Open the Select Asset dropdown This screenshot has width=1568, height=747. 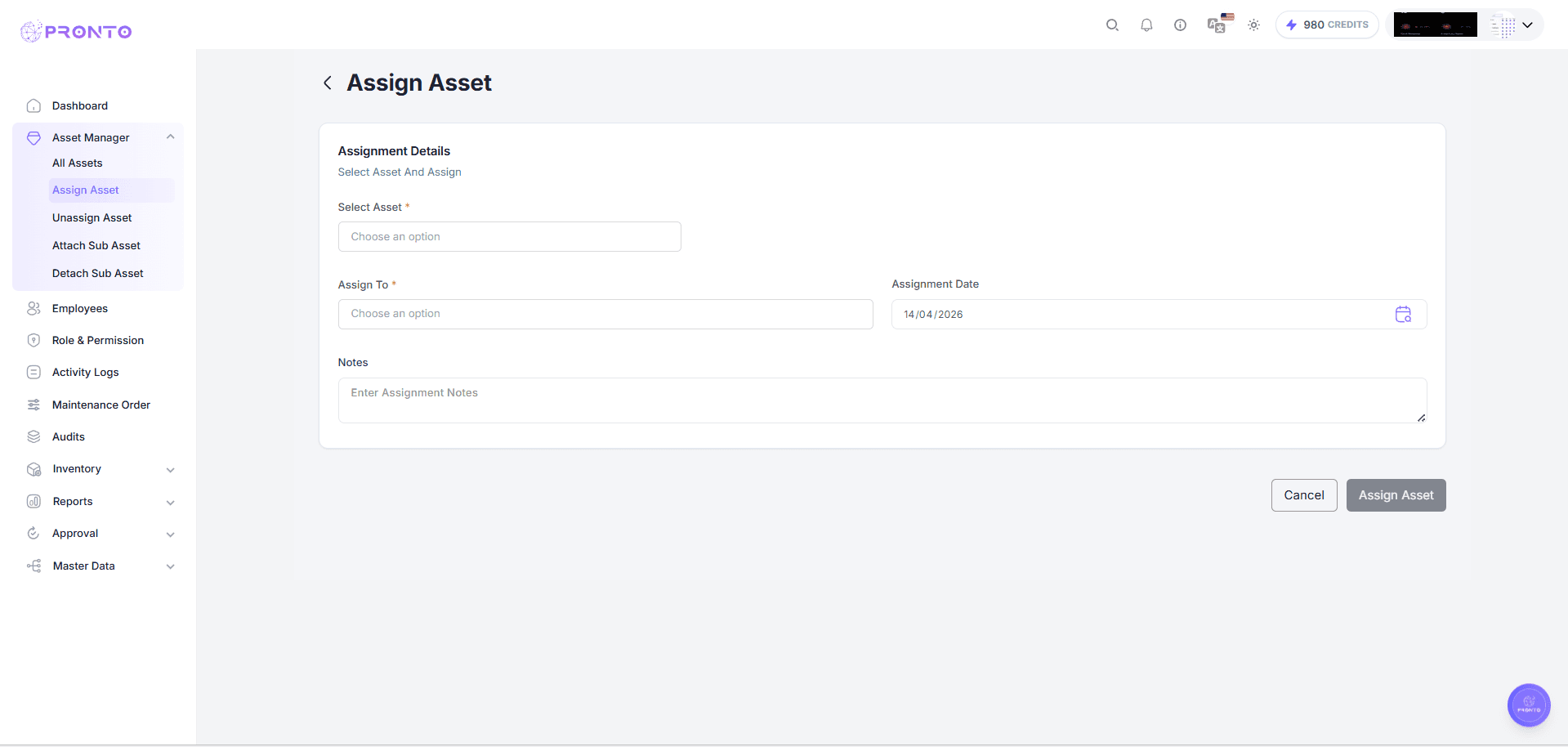[x=509, y=236]
